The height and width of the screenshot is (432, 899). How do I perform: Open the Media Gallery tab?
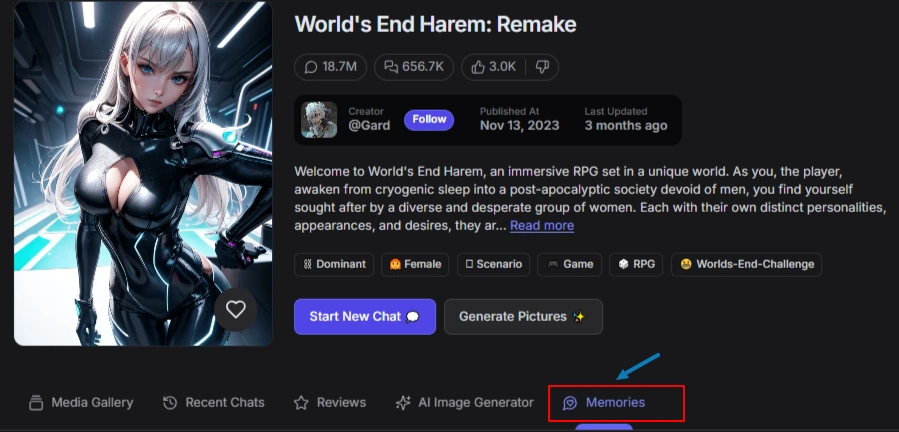(80, 402)
